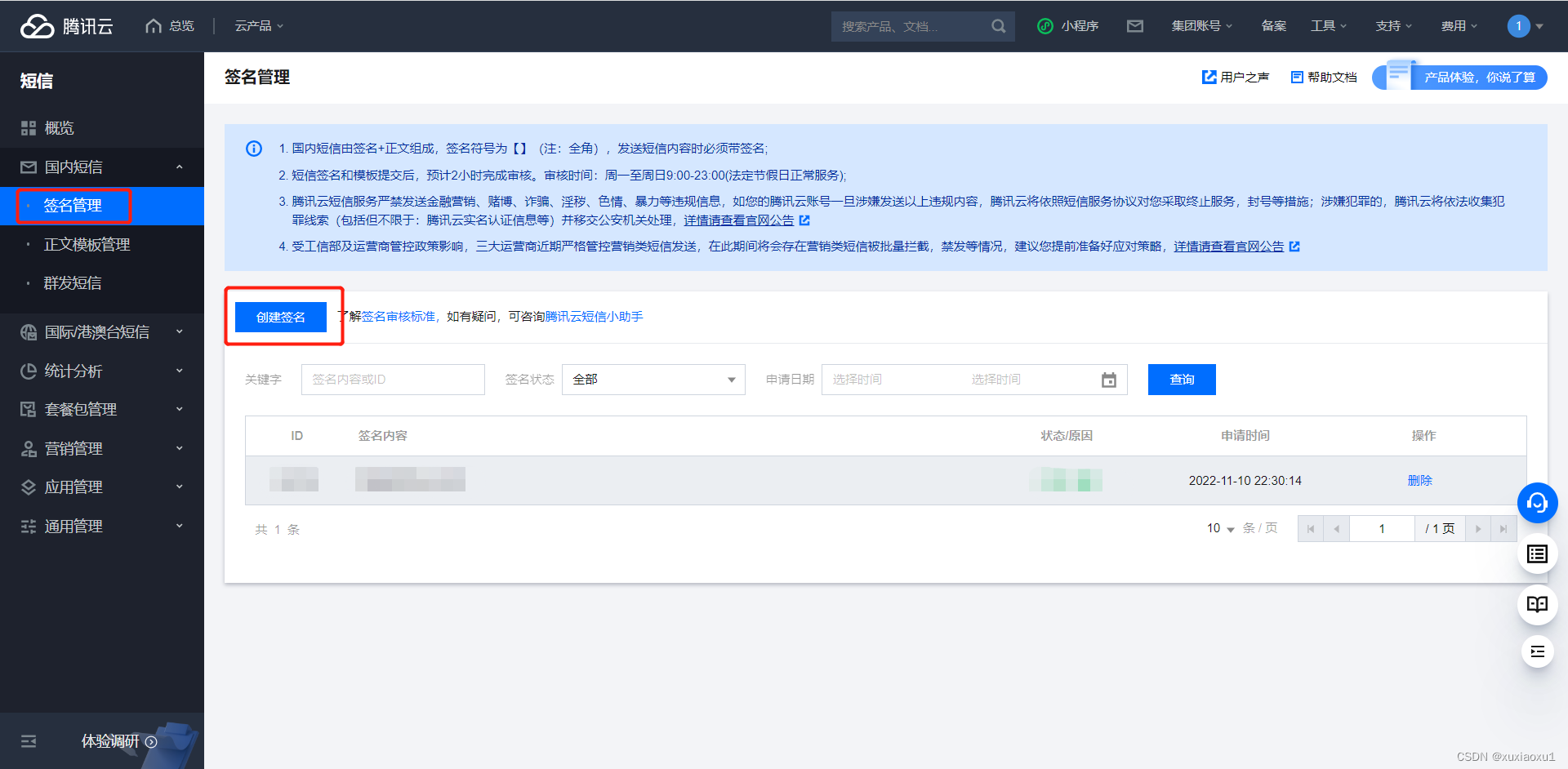This screenshot has width=1568, height=769.
Task: Open the page size 10 dropdown
Action: click(1220, 529)
